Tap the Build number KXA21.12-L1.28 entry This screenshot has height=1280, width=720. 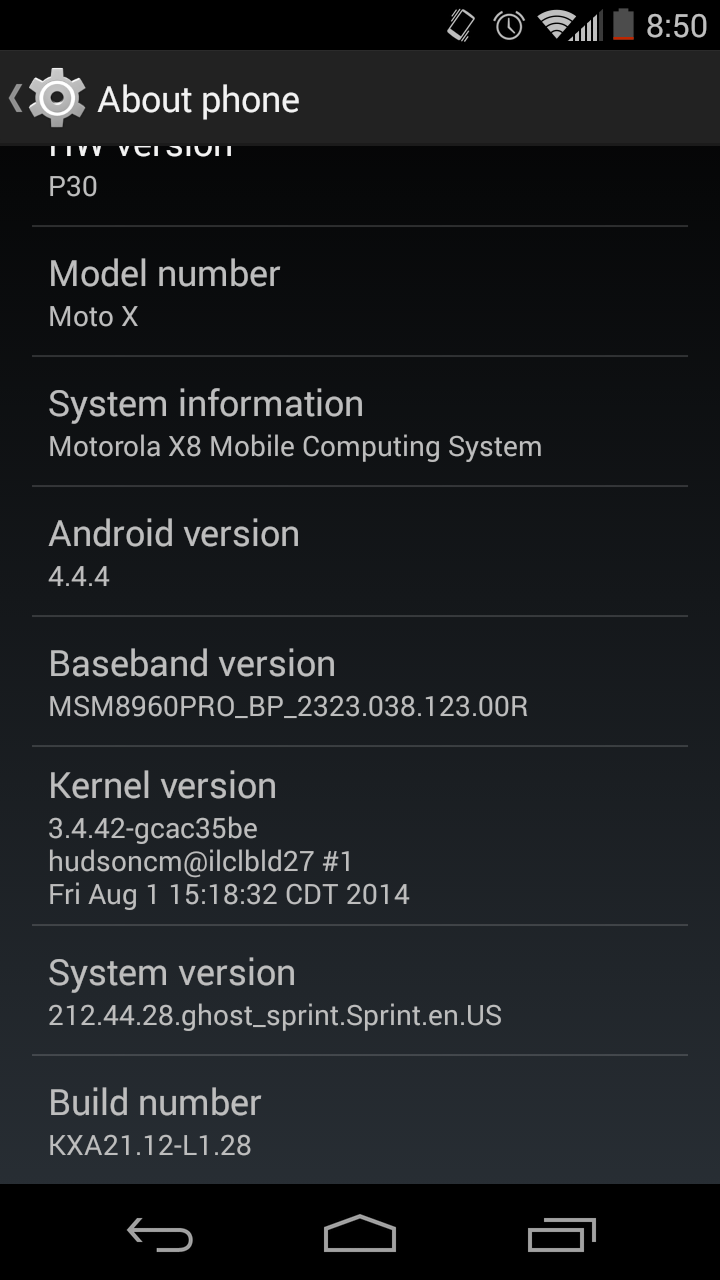point(360,1120)
